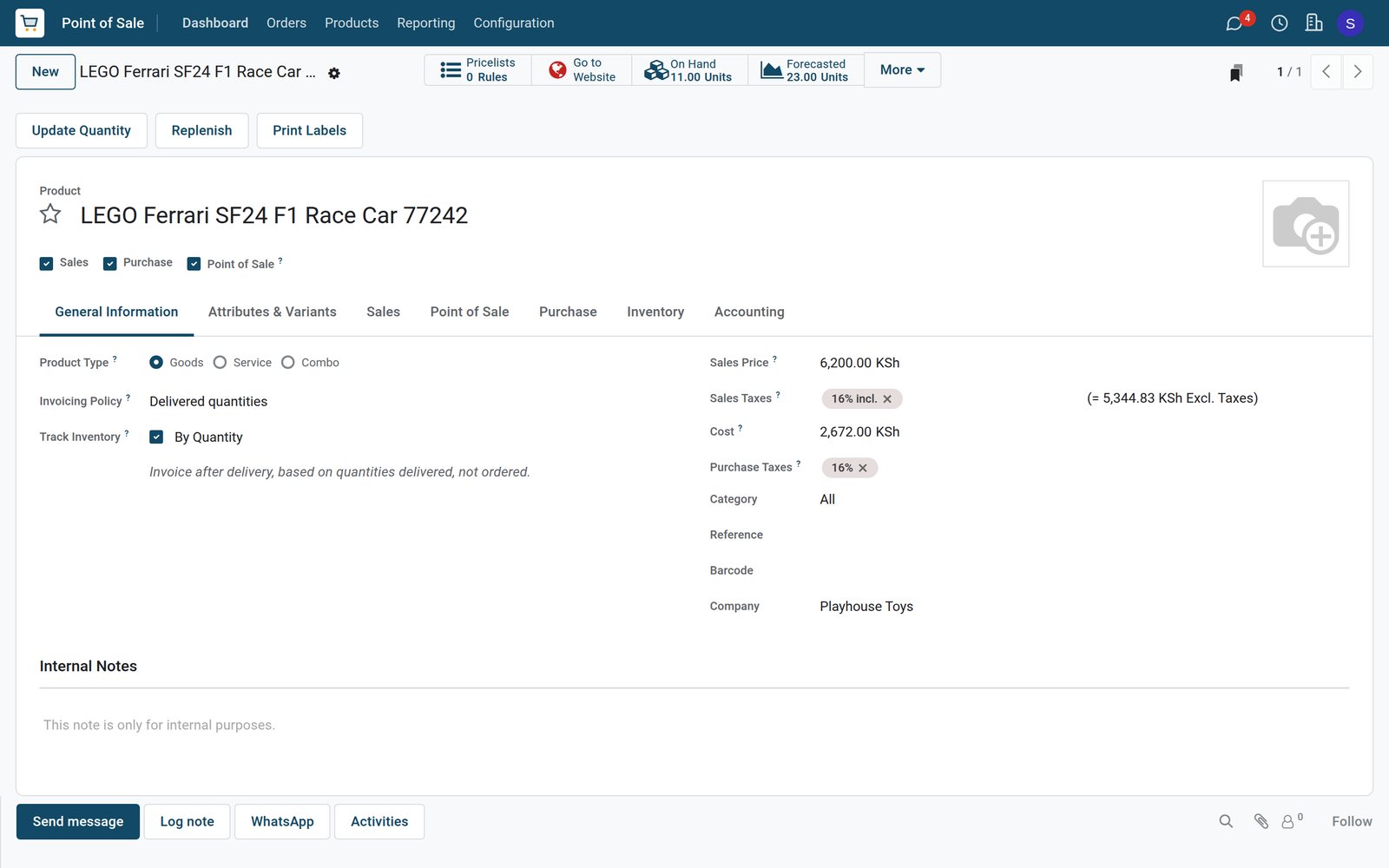Screen dimensions: 1389x868
Task: Click the Update Quantity button
Action: pyautogui.click(x=82, y=130)
